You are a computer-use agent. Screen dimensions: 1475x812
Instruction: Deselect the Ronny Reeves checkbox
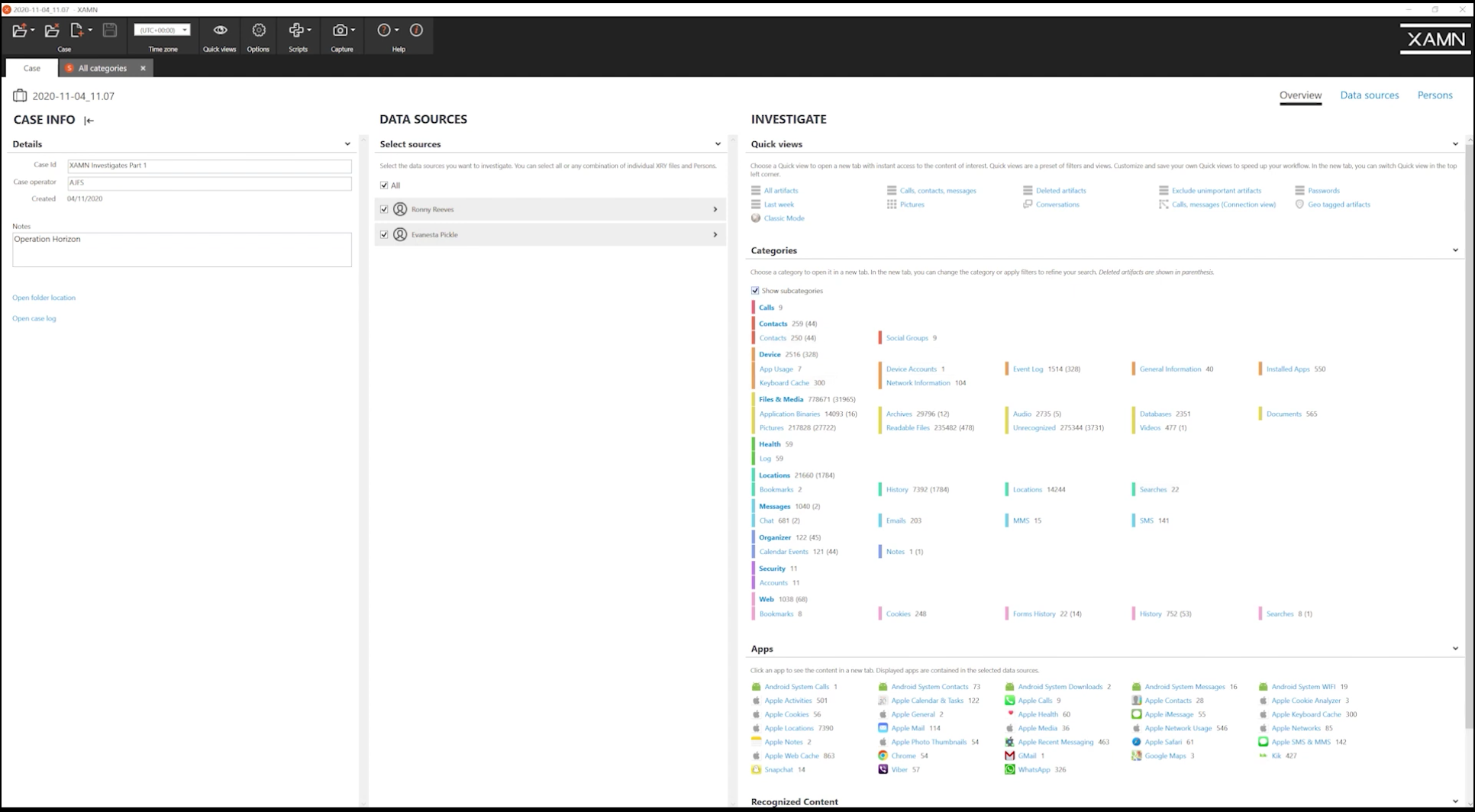click(x=384, y=209)
